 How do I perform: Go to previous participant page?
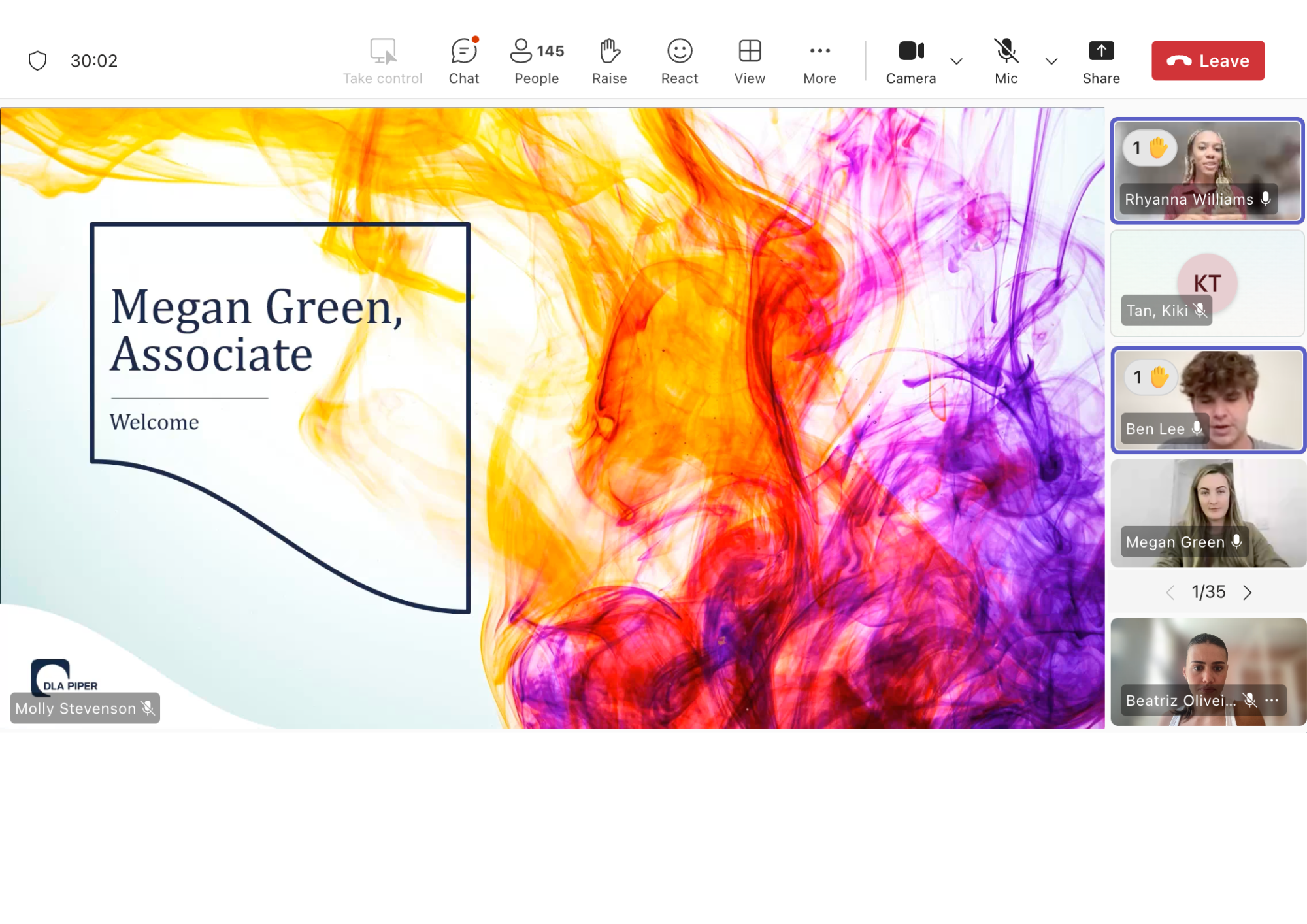[x=1170, y=593]
